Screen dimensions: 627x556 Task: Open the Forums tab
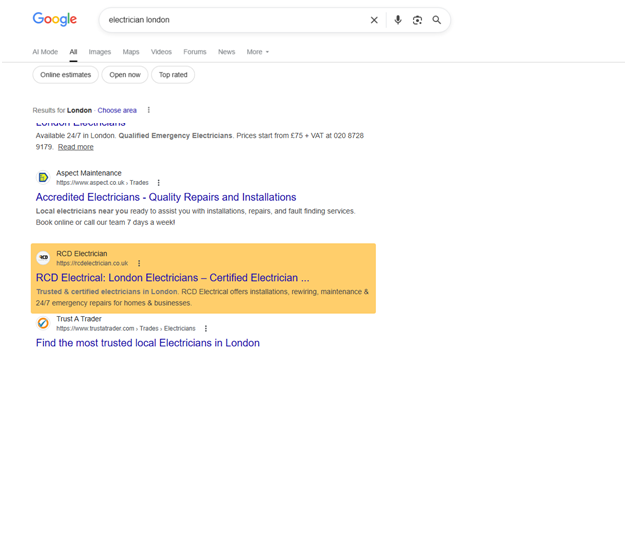pyautogui.click(x=195, y=52)
